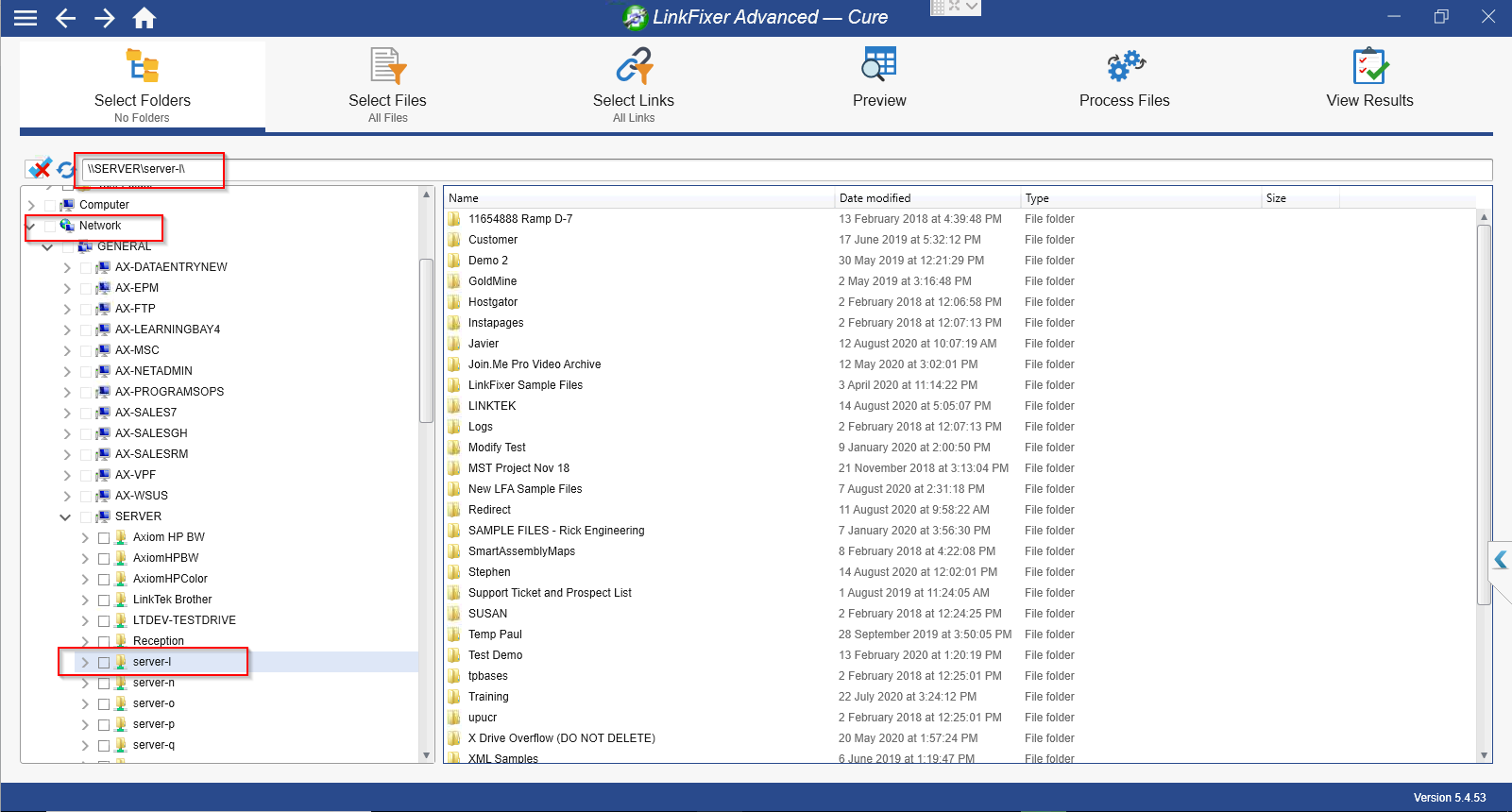This screenshot has height=812, width=1512.
Task: Expand the server-l share node
Action: click(85, 663)
